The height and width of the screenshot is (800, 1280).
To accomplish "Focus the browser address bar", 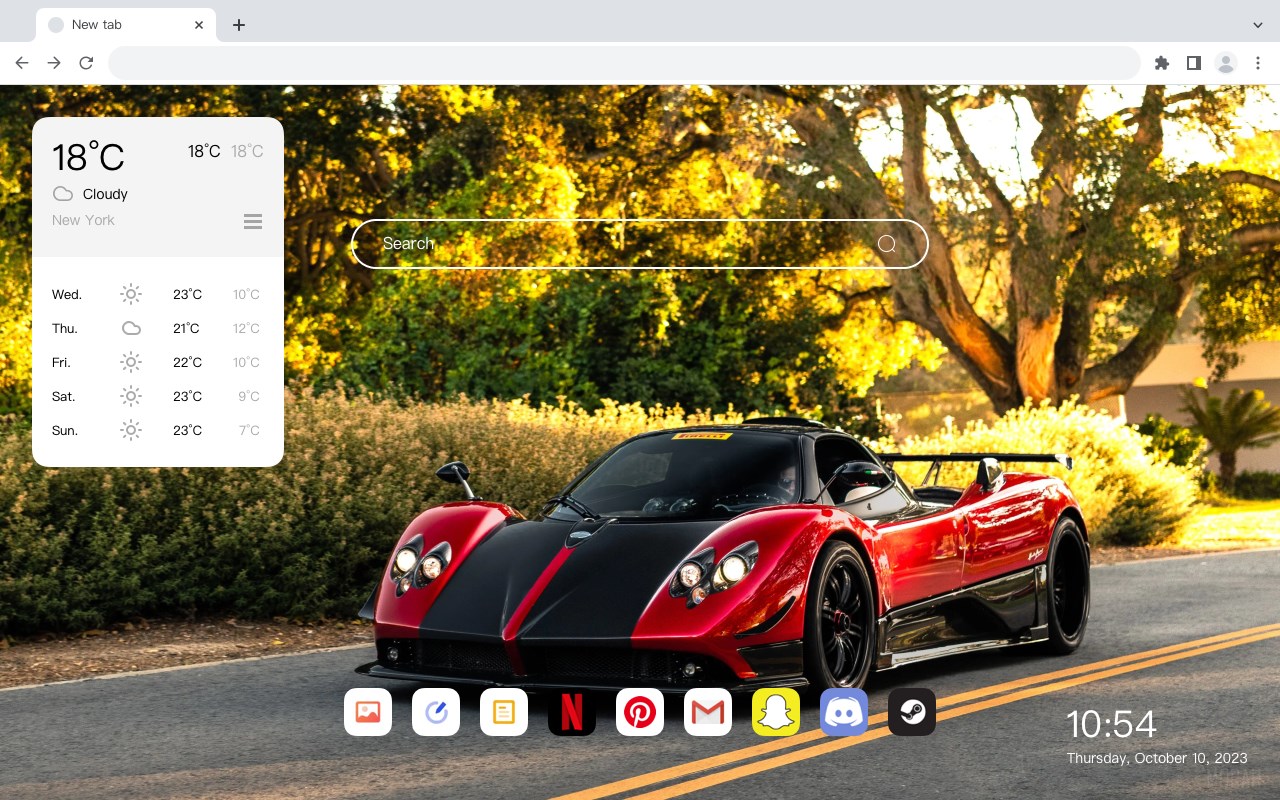I will (x=624, y=63).
